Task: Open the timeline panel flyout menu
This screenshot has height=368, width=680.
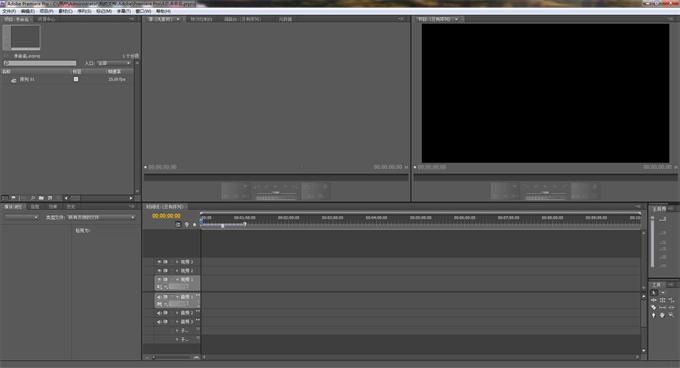Action: coord(638,206)
